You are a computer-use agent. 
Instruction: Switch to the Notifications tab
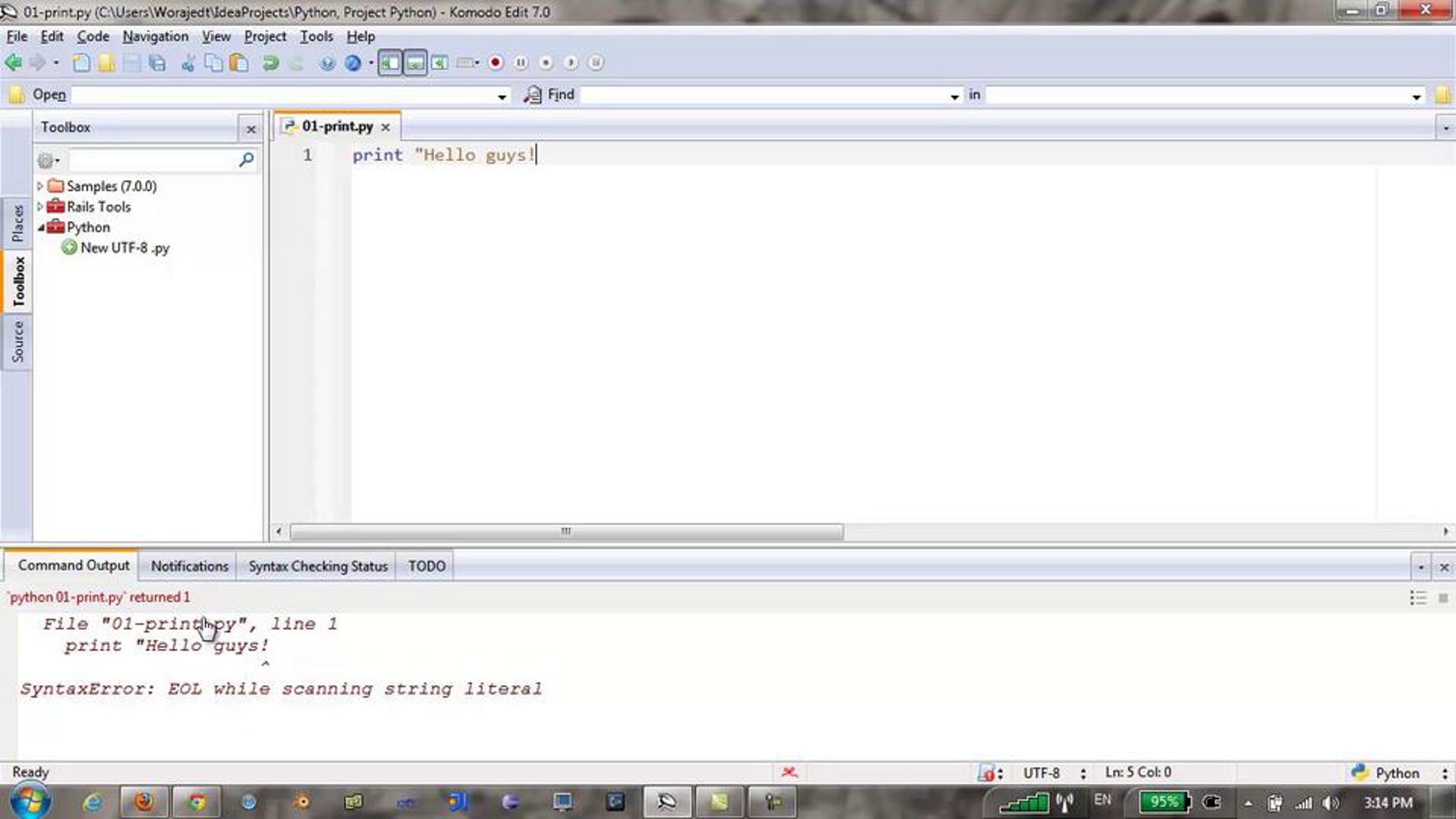point(189,566)
